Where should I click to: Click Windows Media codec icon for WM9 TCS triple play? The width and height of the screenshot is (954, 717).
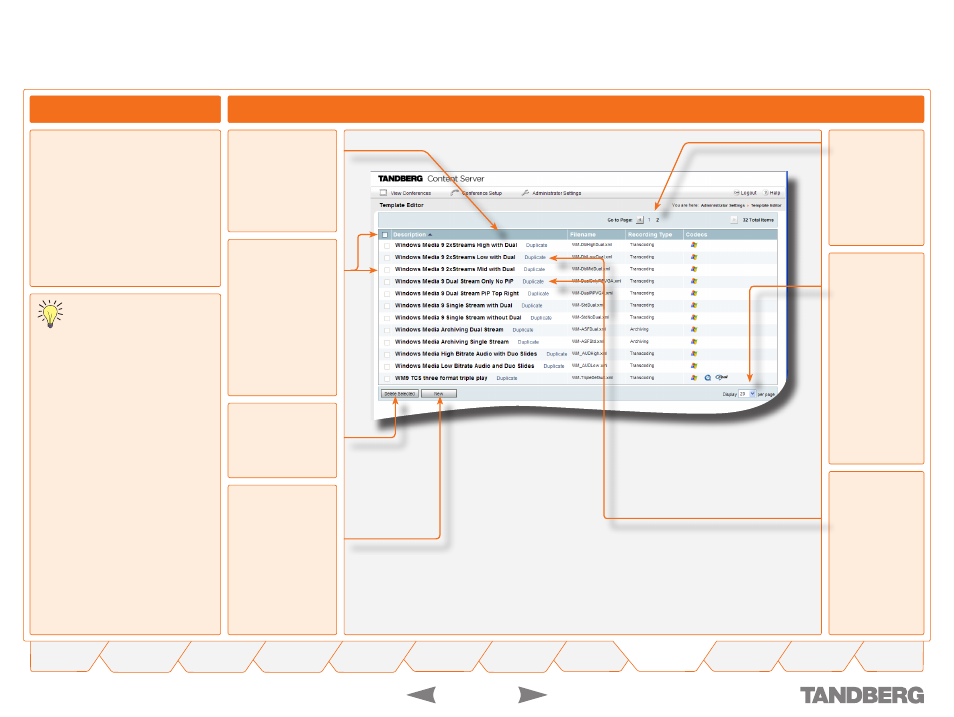click(694, 378)
